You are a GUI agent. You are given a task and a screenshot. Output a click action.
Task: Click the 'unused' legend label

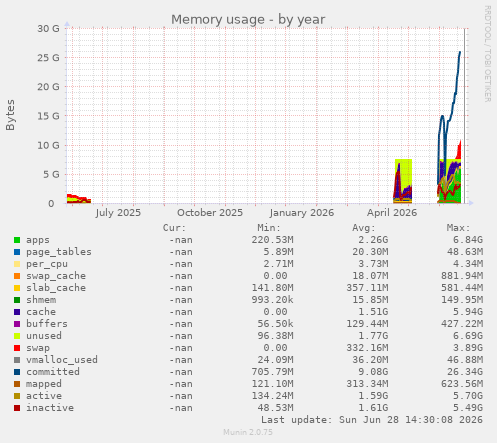pyautogui.click(x=44, y=336)
